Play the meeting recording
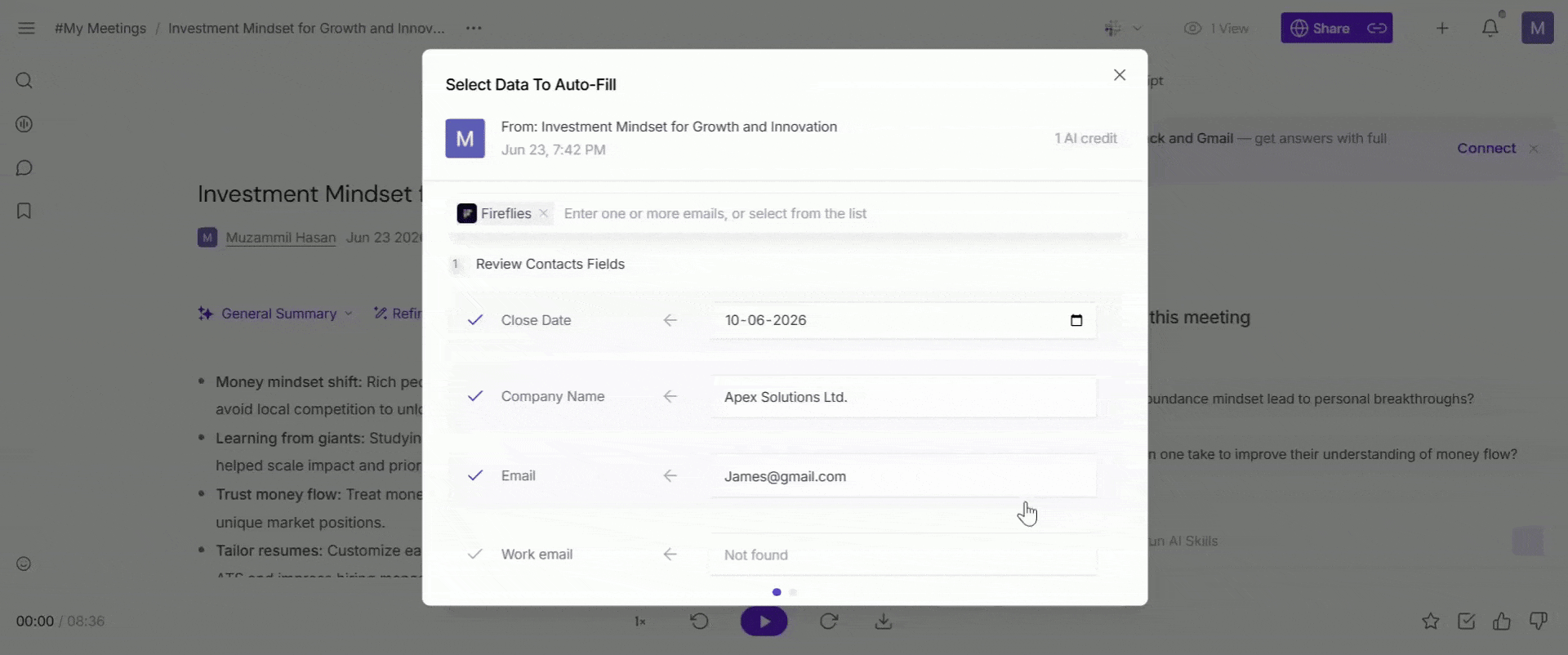This screenshot has width=1568, height=655. pyautogui.click(x=764, y=622)
